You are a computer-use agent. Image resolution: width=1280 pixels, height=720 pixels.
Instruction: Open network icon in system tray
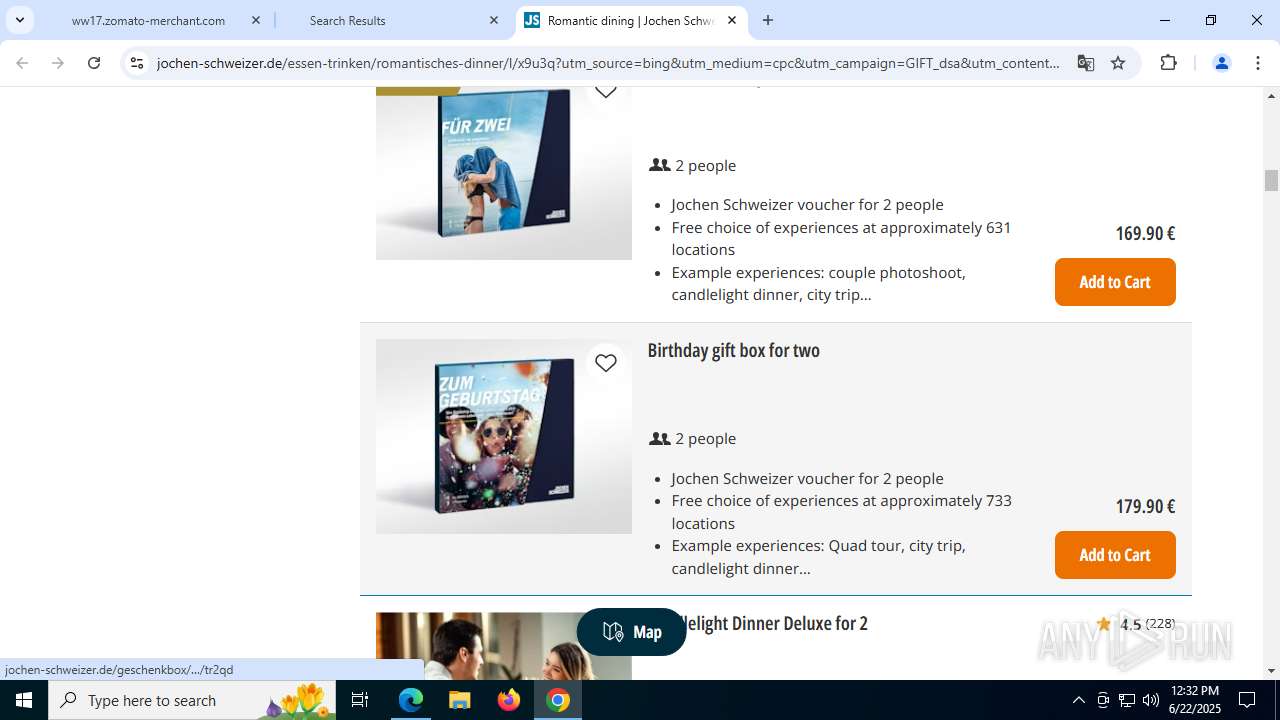tap(1127, 700)
